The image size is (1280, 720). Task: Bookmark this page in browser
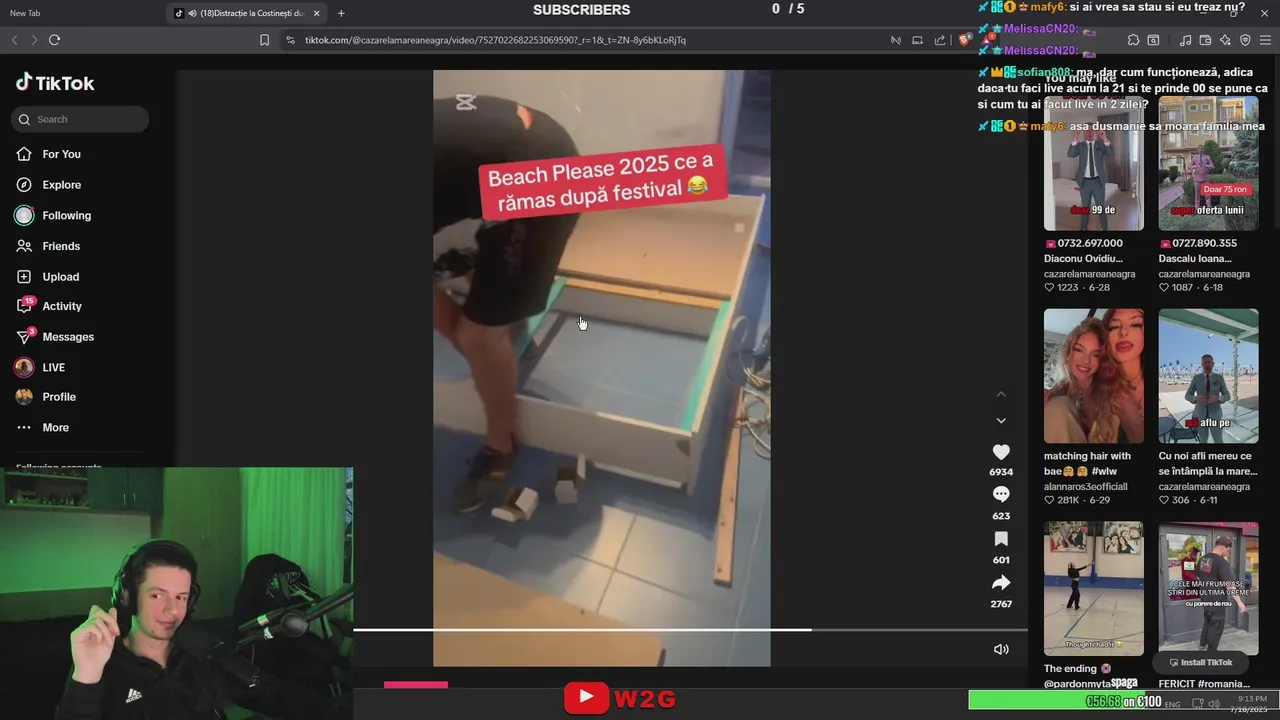(x=264, y=40)
